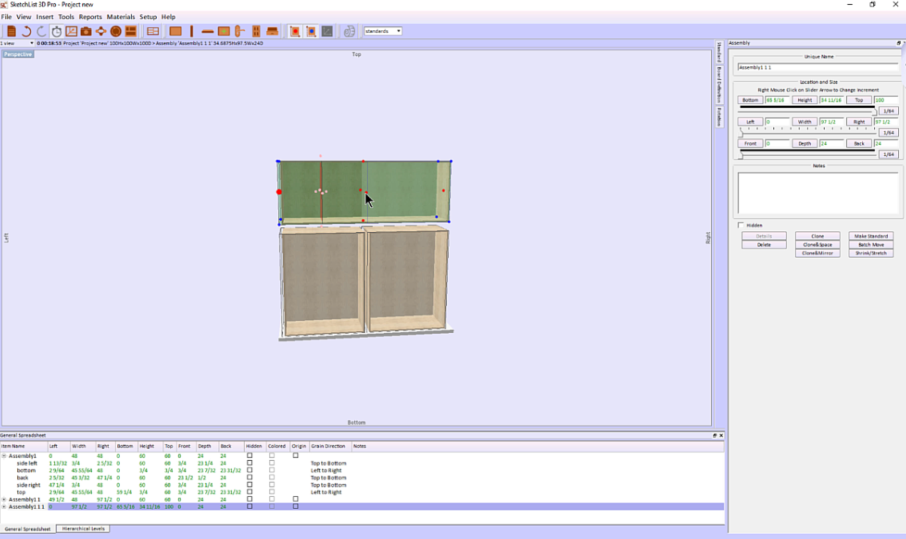Toggle Hidden checkbox for back row

[x=250, y=477]
